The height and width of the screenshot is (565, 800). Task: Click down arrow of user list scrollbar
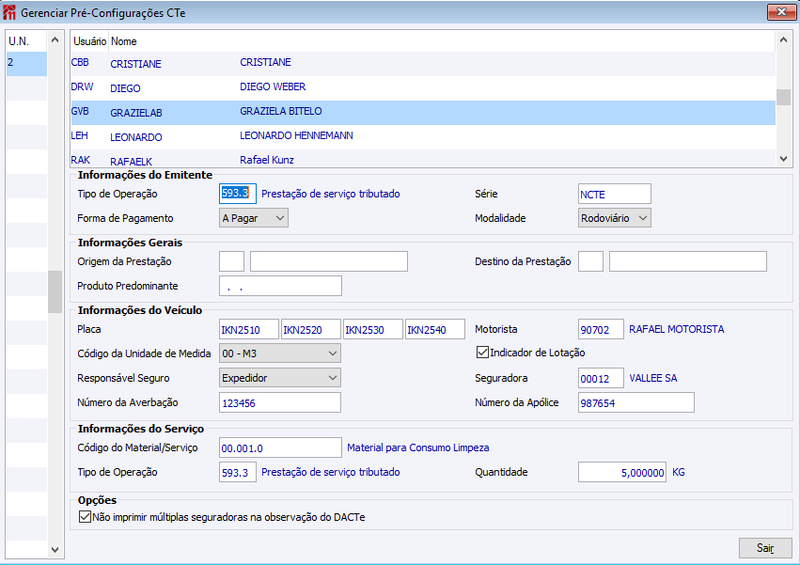[783, 159]
